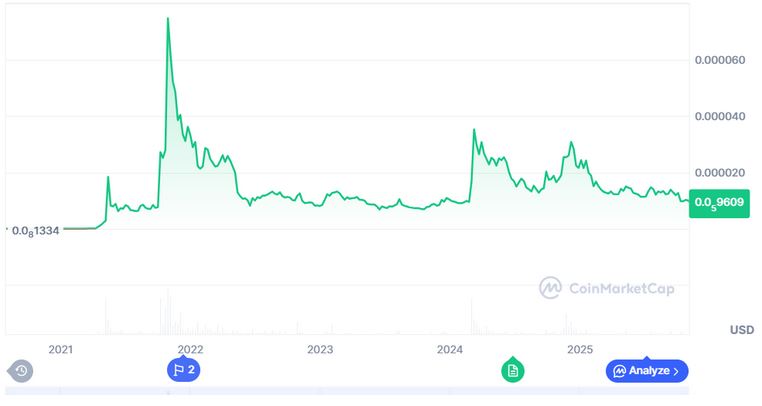Click the 0.000040 price axis label
This screenshot has height=406, width=762.
[x=720, y=117]
